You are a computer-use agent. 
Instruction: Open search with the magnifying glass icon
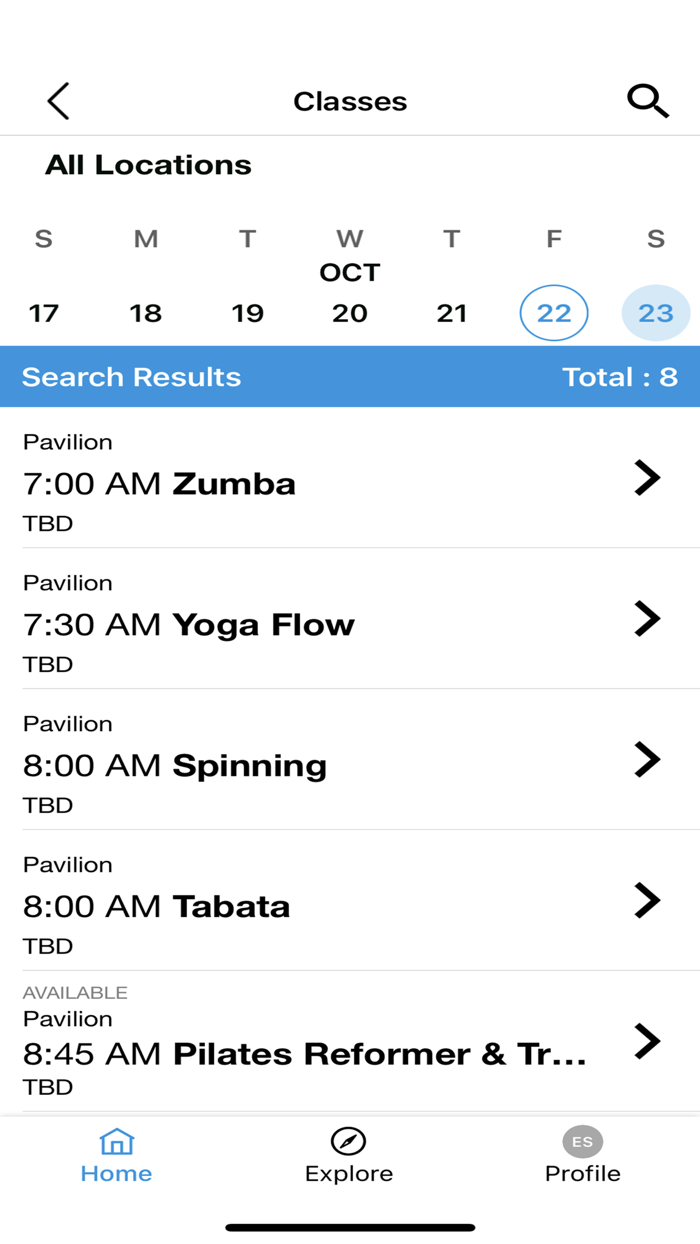pyautogui.click(x=648, y=100)
